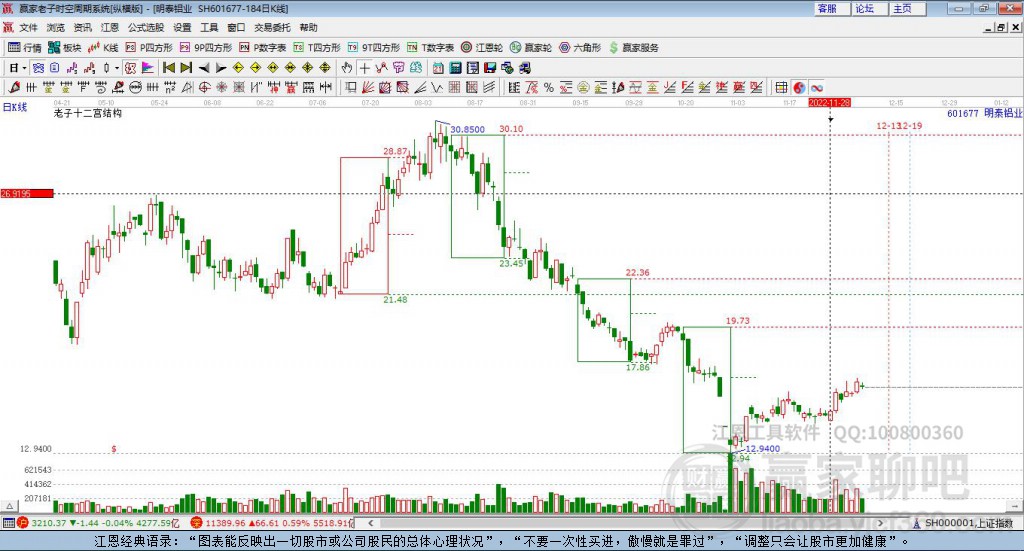Viewport: 1024px width, 551px height.
Task: Click the red 26.9195 price label
Action: click(27, 193)
